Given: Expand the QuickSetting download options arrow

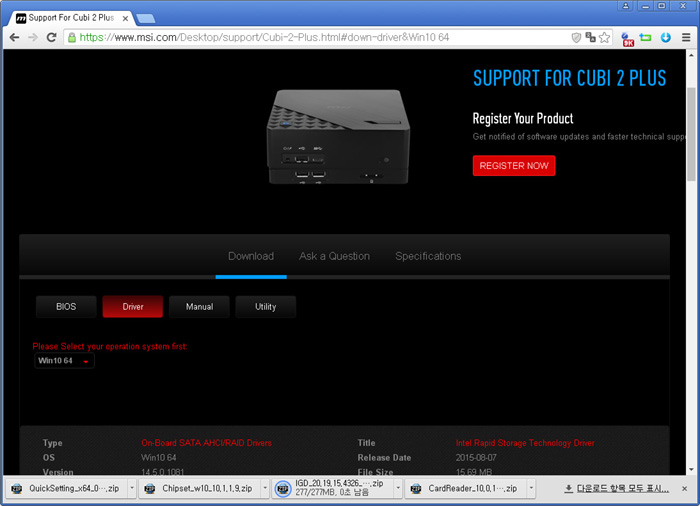Looking at the screenshot, I should coord(132,489).
